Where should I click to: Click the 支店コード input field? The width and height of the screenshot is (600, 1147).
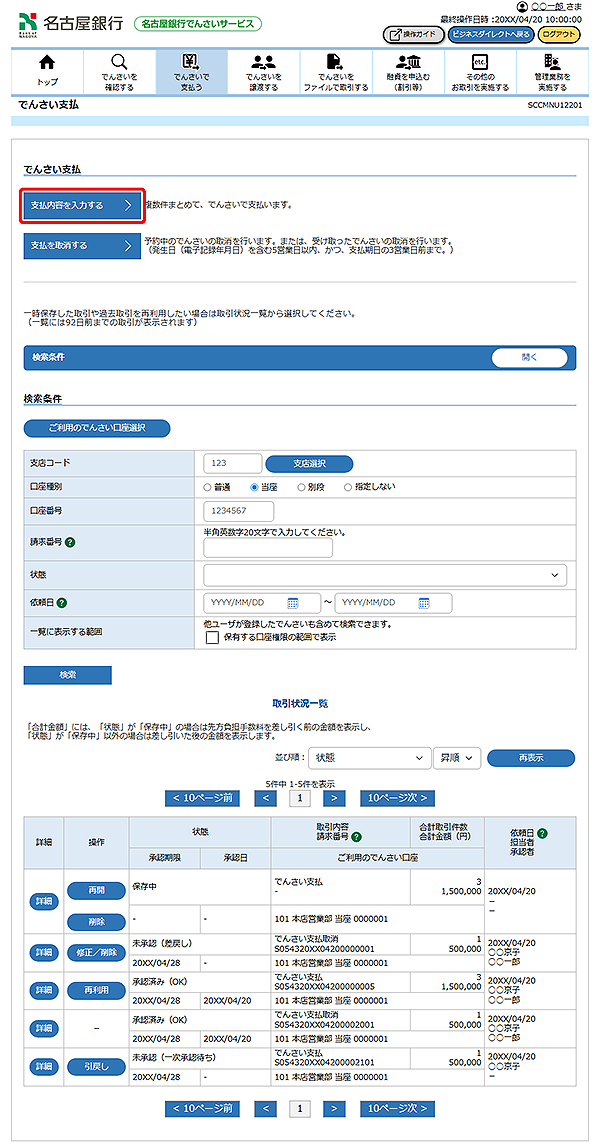(x=232, y=464)
